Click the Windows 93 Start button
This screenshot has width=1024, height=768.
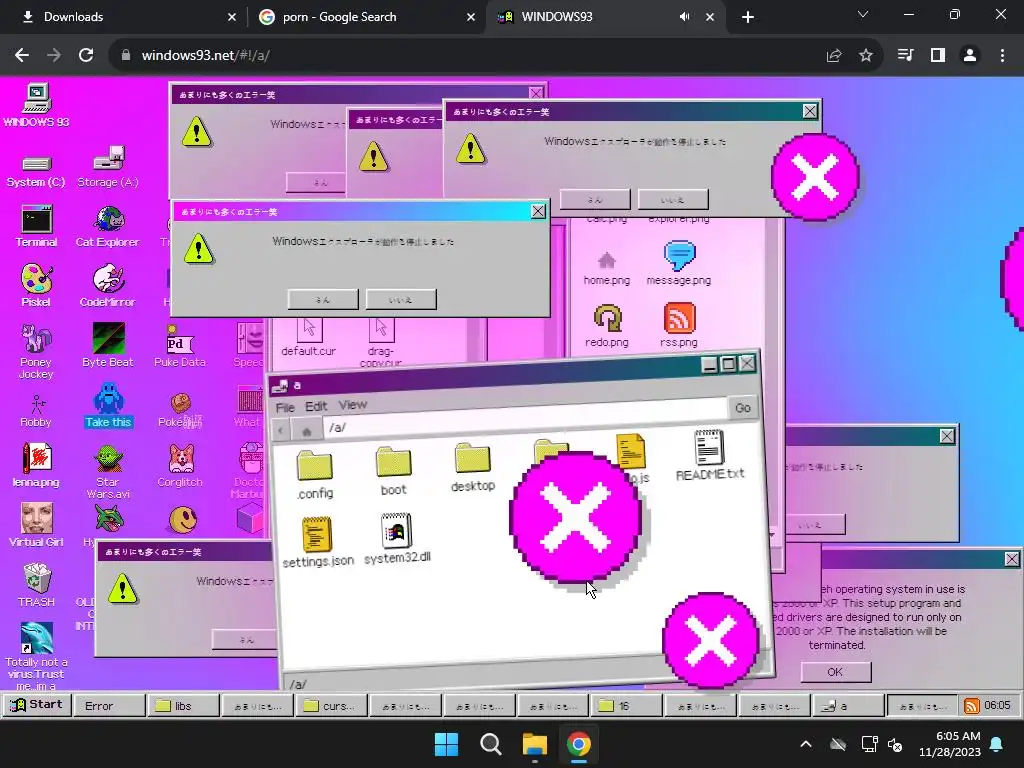pyautogui.click(x=36, y=705)
